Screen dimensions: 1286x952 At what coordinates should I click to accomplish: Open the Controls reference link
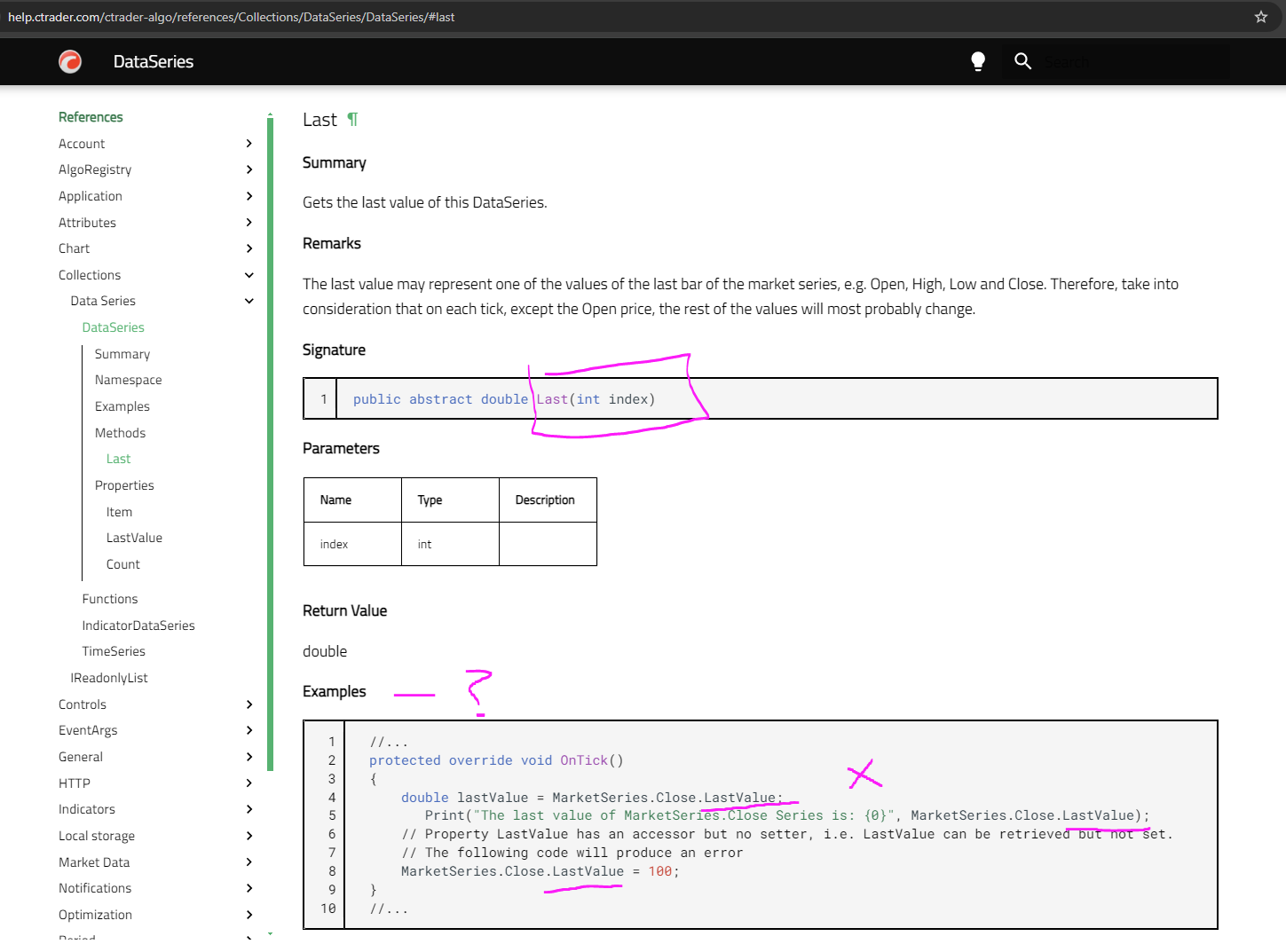83,704
